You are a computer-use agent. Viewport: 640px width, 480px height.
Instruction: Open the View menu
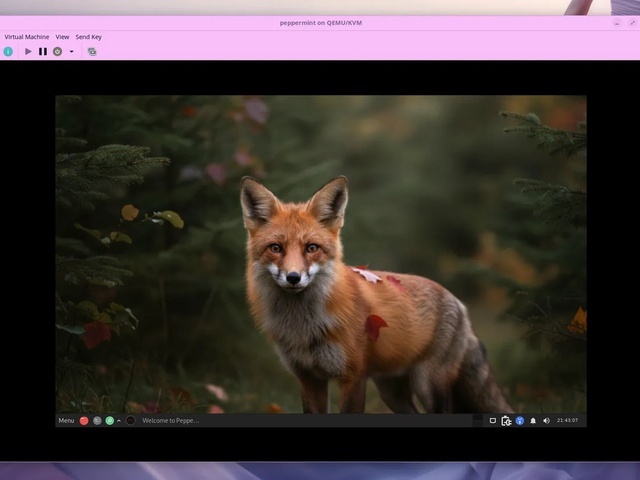tap(62, 37)
